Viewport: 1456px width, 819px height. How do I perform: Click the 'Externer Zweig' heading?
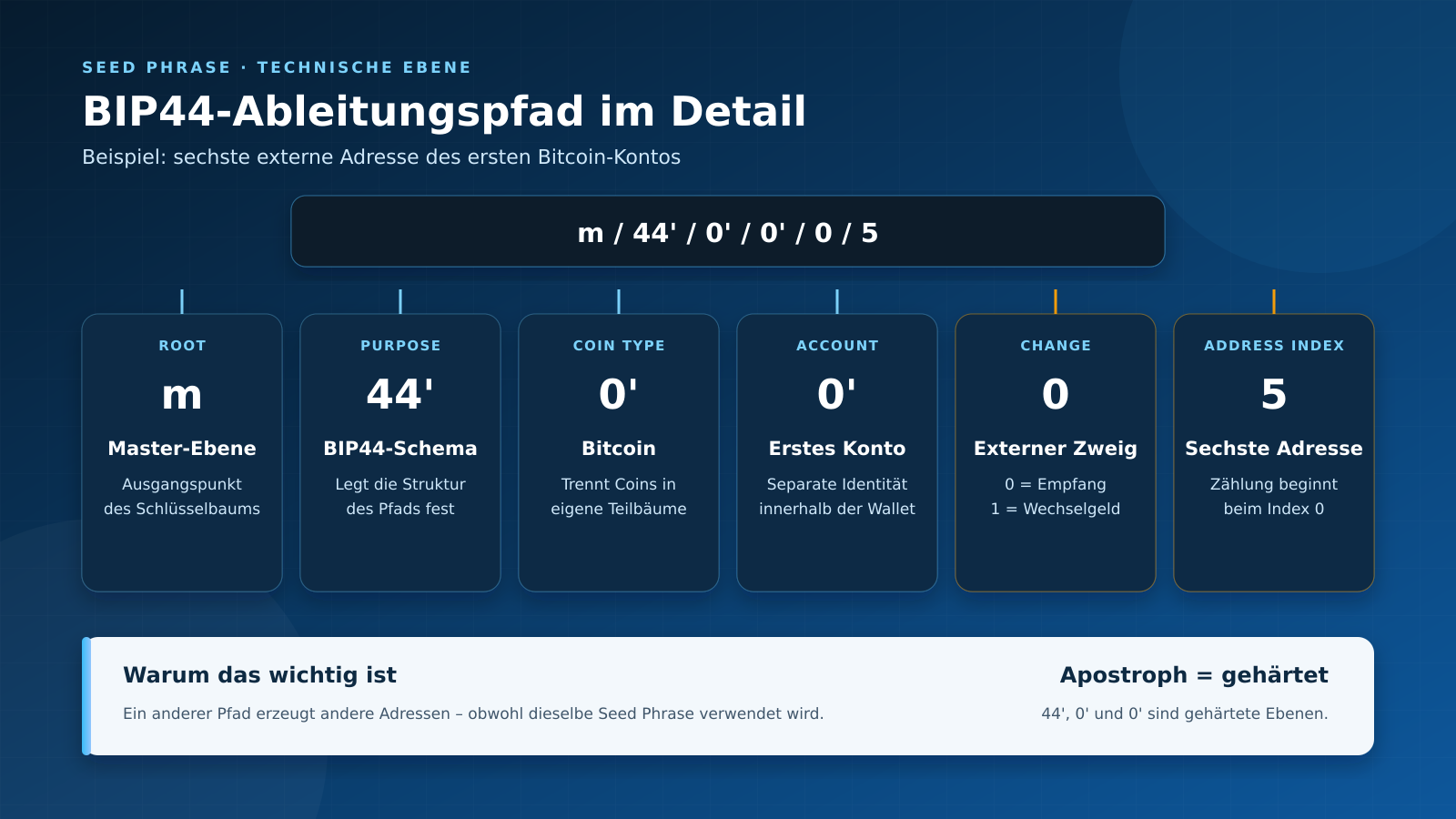click(x=1056, y=449)
